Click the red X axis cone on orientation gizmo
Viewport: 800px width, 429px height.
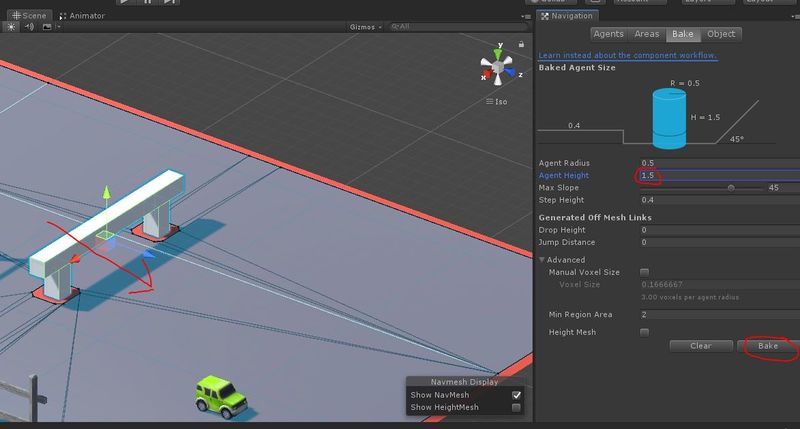tap(487, 75)
